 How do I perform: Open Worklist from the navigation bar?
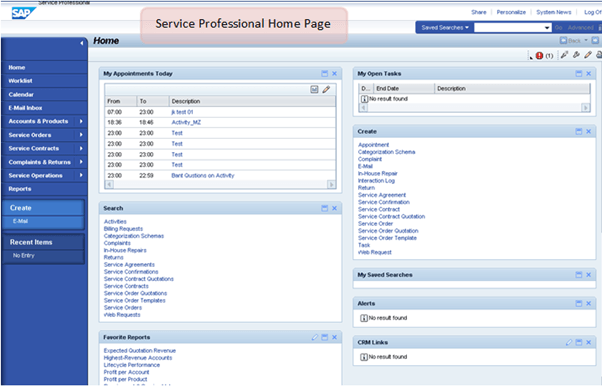[20, 81]
